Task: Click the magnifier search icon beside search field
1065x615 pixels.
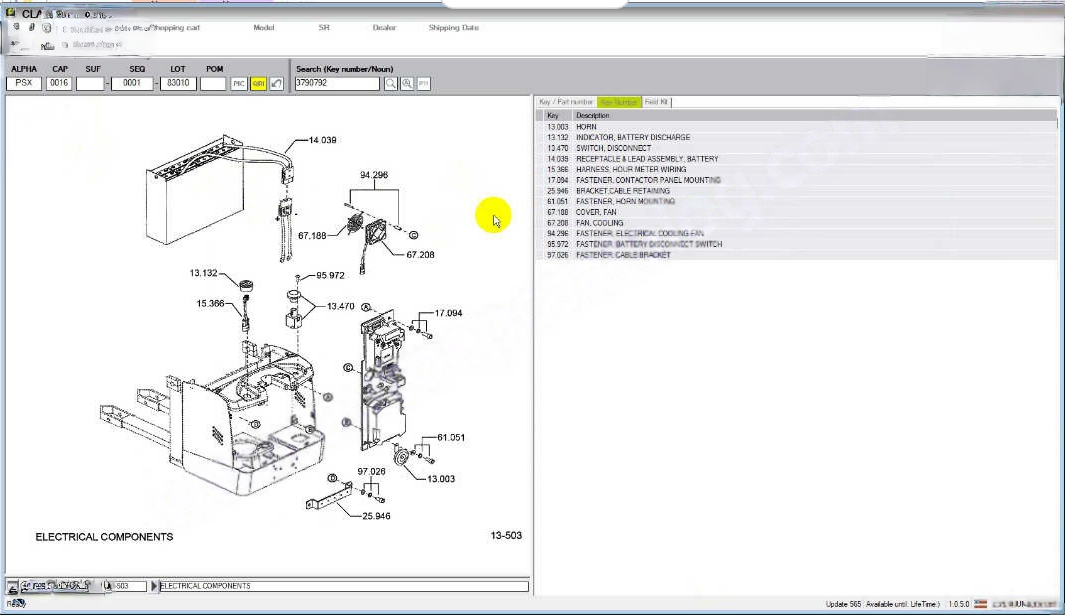Action: click(x=391, y=84)
